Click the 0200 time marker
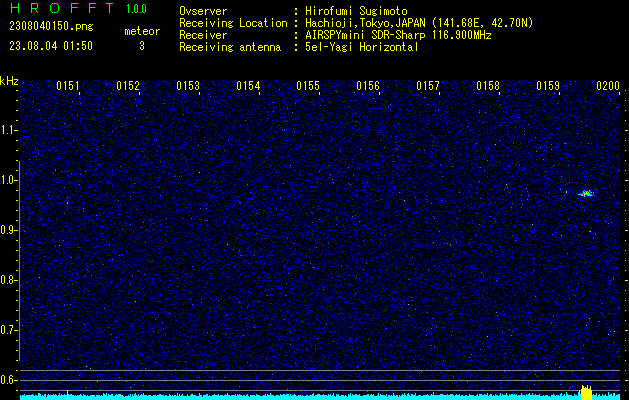Image resolution: width=629 pixels, height=400 pixels. [x=608, y=87]
